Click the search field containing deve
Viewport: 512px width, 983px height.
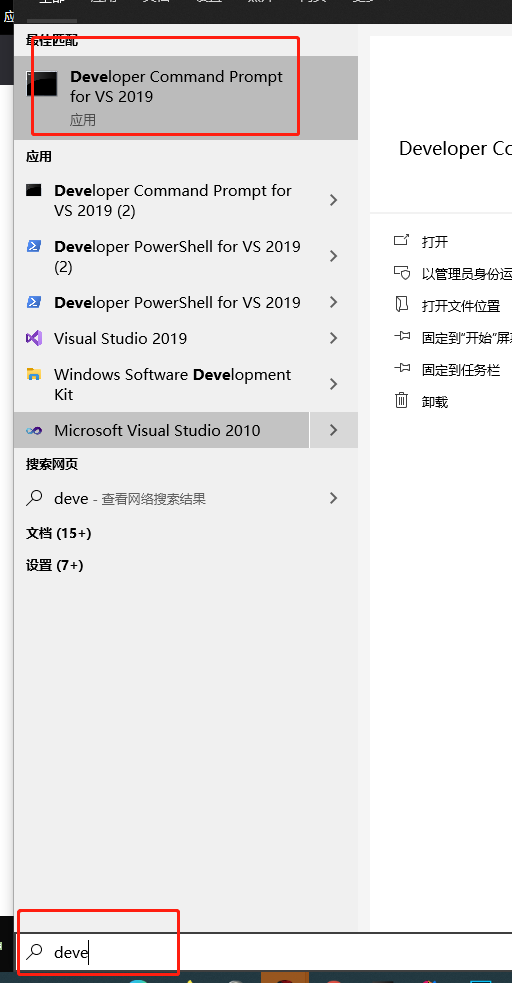[x=263, y=952]
